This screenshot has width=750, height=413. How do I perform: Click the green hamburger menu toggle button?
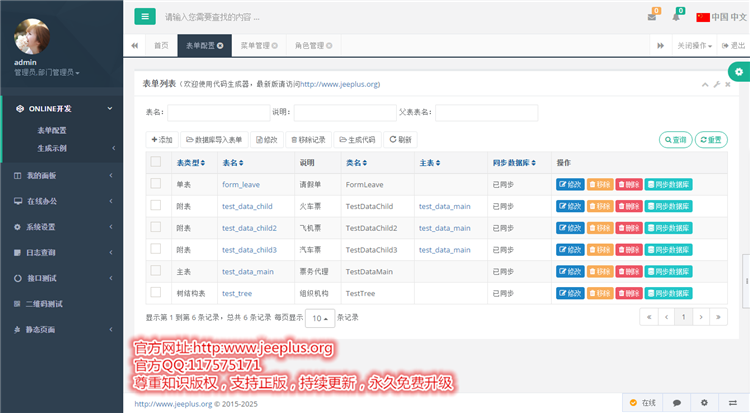146,16
